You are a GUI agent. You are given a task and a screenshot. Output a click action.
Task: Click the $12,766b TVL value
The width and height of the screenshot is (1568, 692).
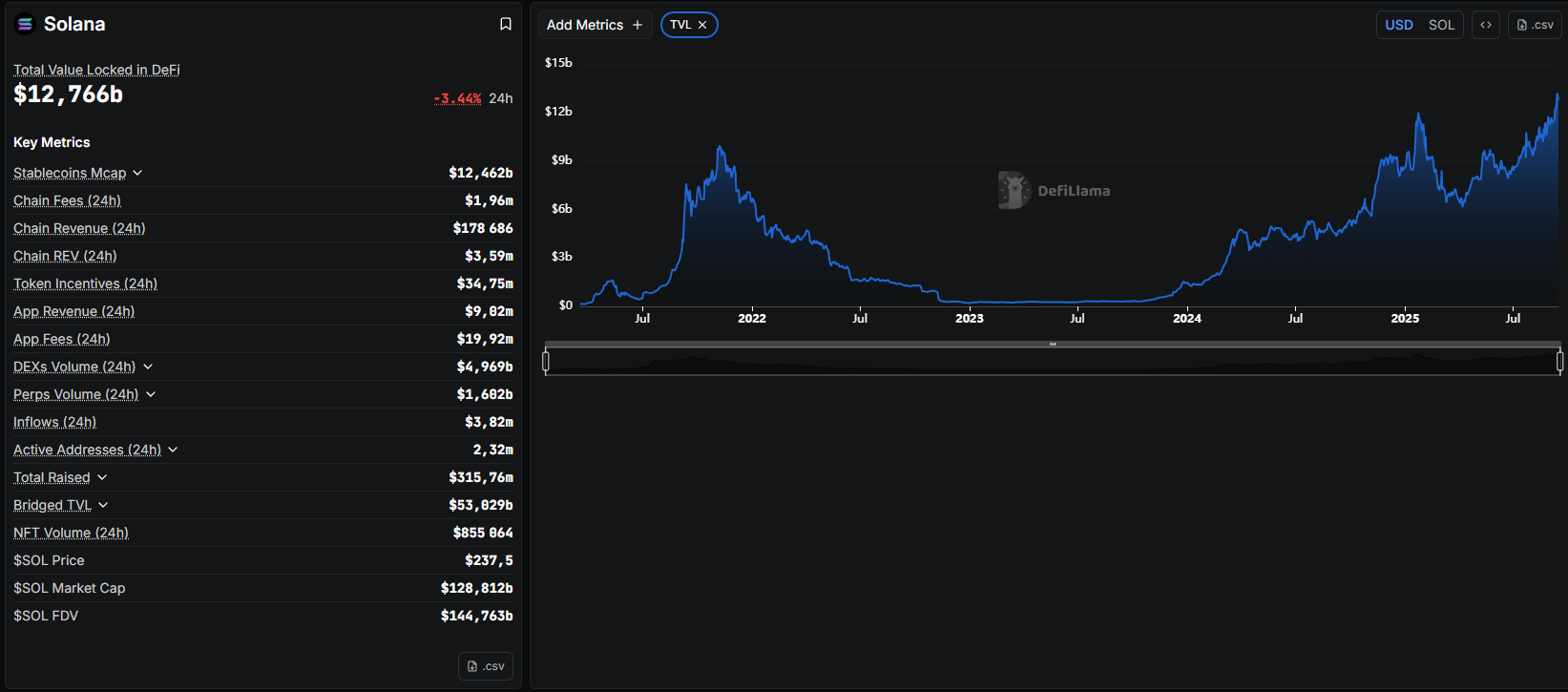68,94
